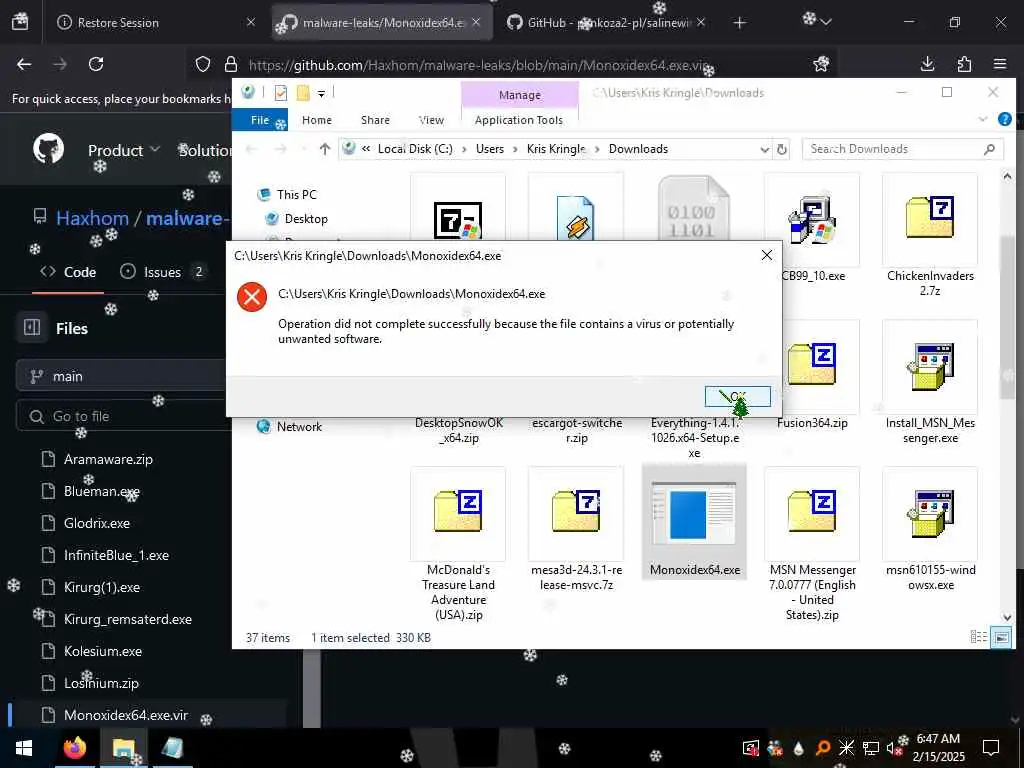Image resolution: width=1024 pixels, height=768 pixels.
Task: Click the Manage contextual tab header
Action: pos(520,95)
